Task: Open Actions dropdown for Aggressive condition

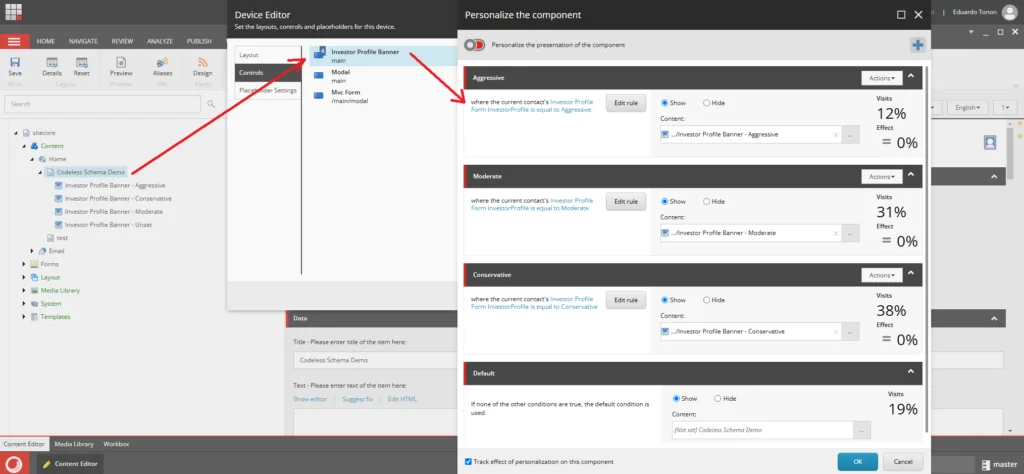Action: 882,78
